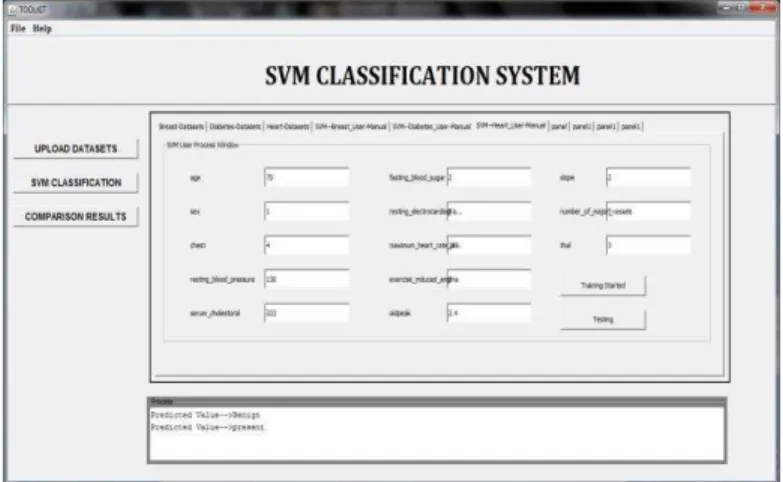Viewport: 783px width, 482px height.
Task: Select the panel tab next to SVM-Heart_User-Manual
Action: point(559,126)
